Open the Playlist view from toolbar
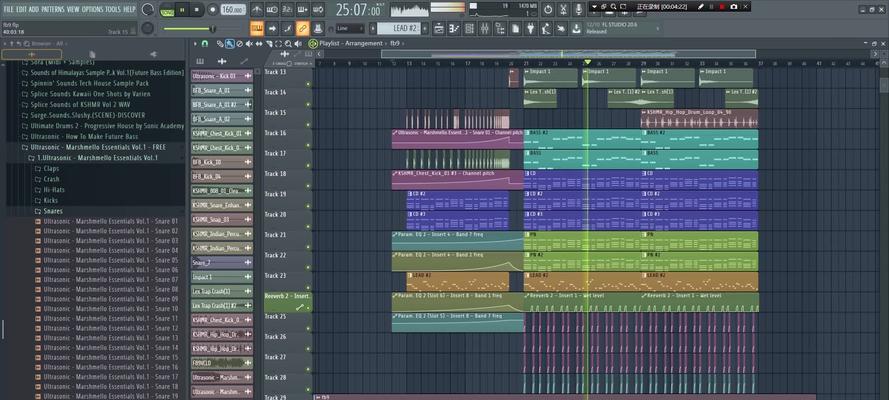 (439, 28)
